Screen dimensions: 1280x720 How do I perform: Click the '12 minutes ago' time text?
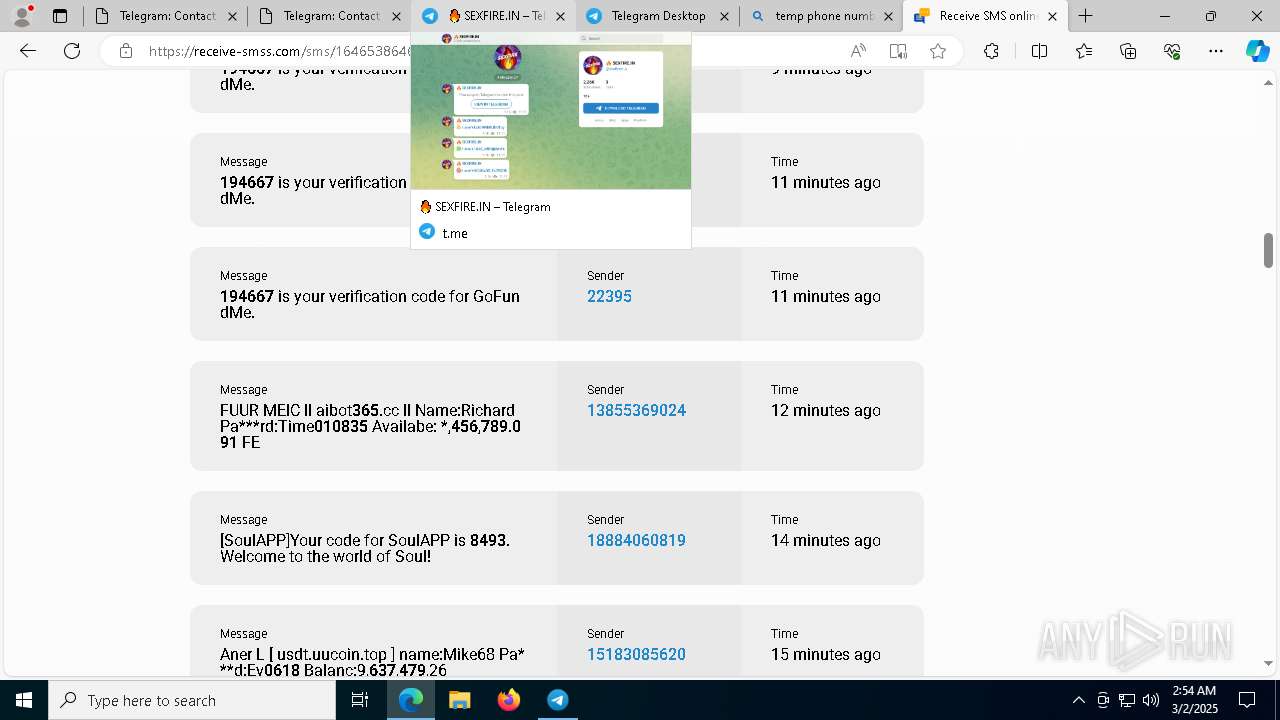coord(826,410)
